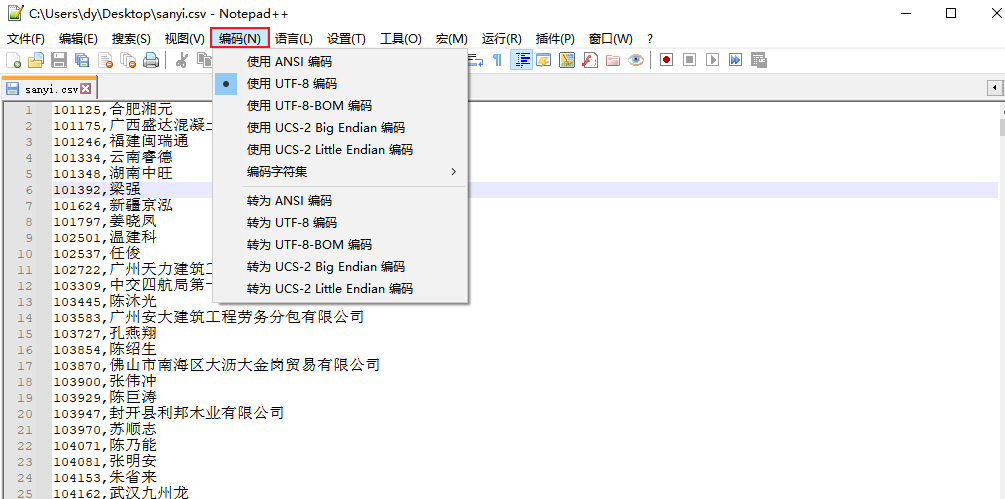
Task: Run macro multiple times icon
Action: coord(735,60)
